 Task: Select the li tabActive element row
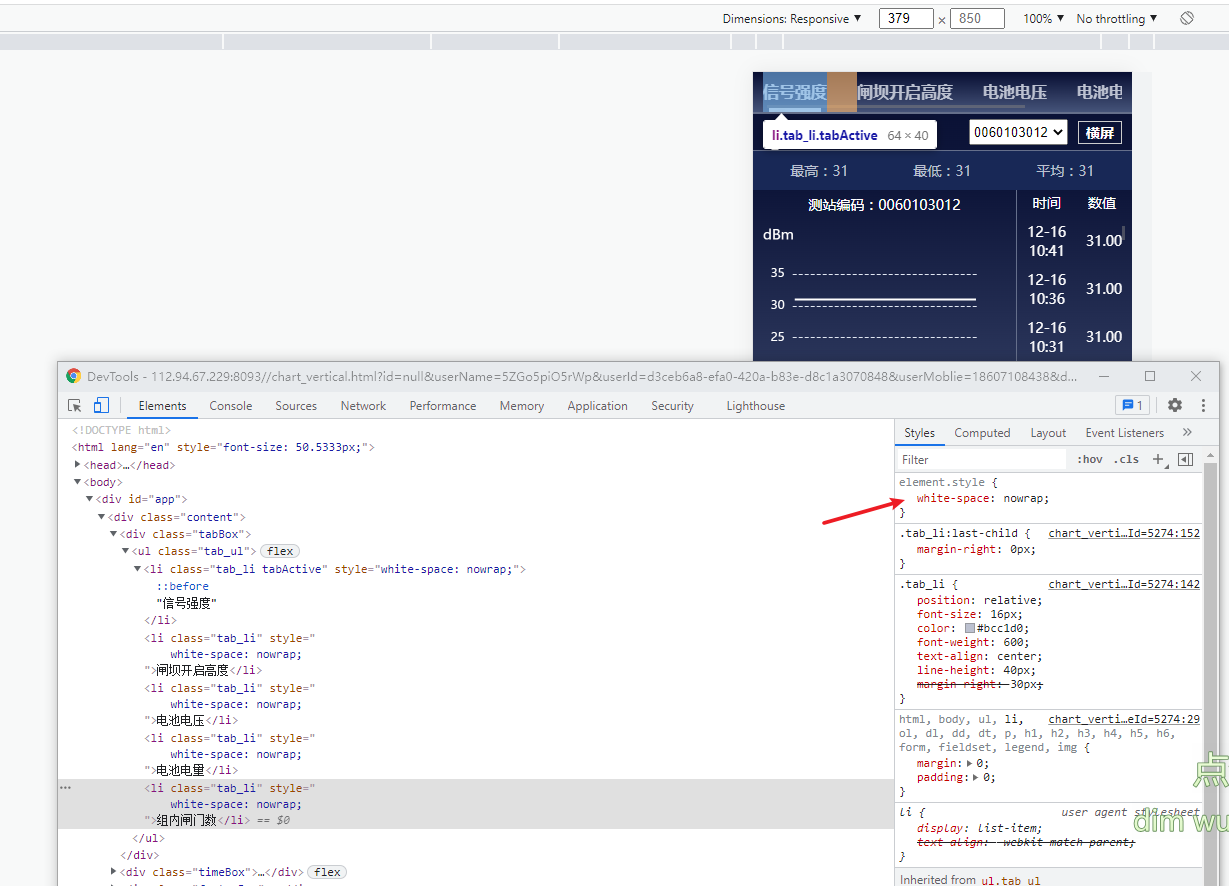click(x=335, y=569)
